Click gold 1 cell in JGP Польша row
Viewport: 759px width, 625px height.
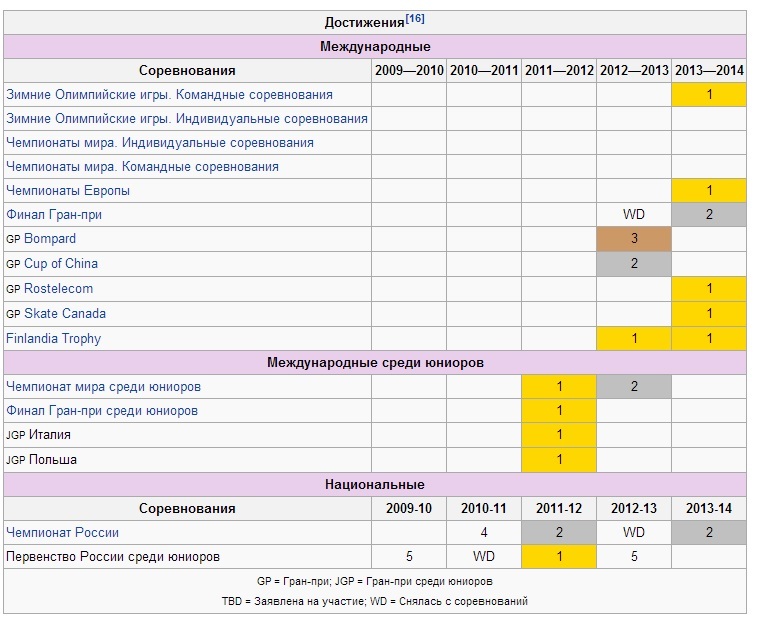(x=559, y=459)
